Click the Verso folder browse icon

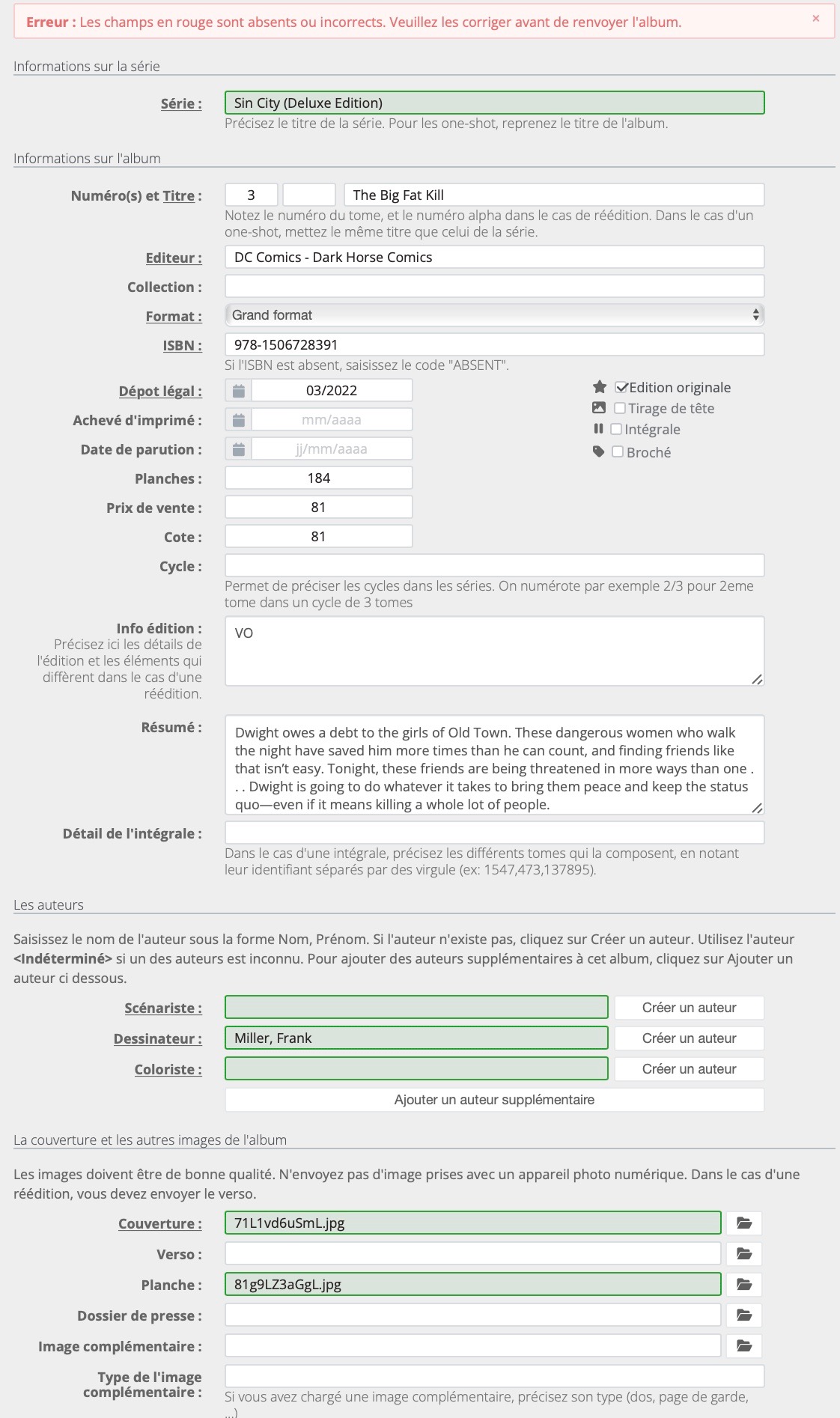click(x=743, y=1254)
